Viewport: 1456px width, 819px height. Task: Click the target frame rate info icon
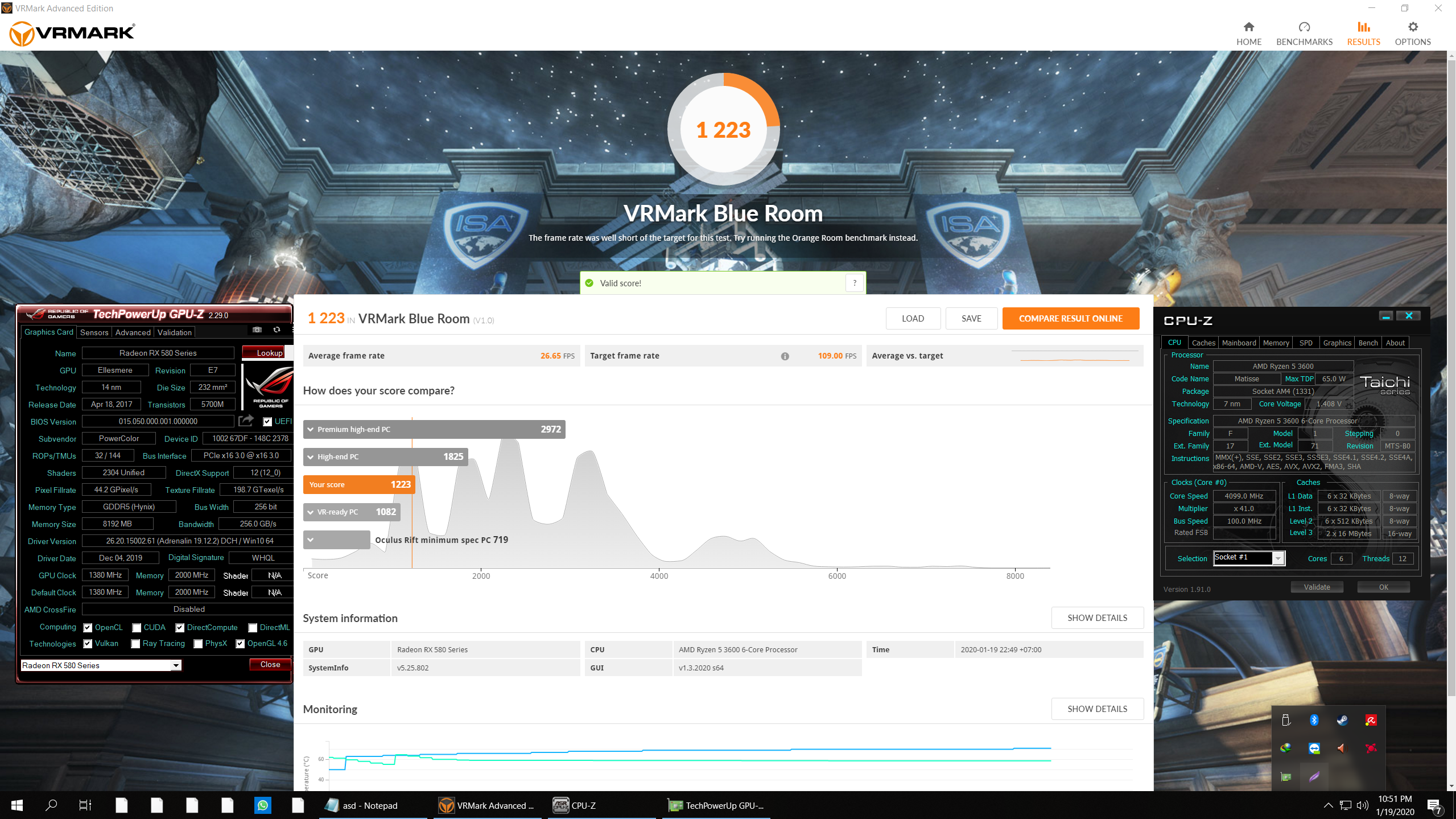click(x=785, y=356)
